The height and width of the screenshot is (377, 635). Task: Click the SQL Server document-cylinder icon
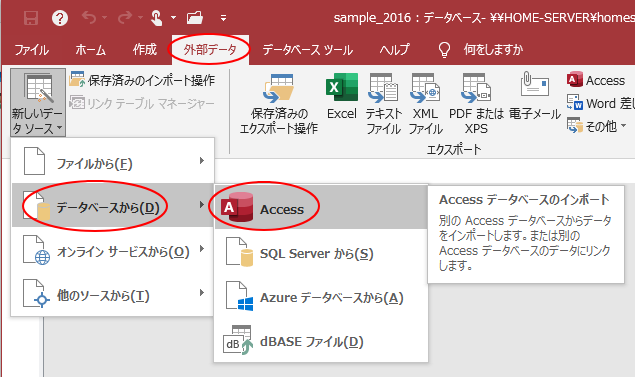tap(239, 251)
